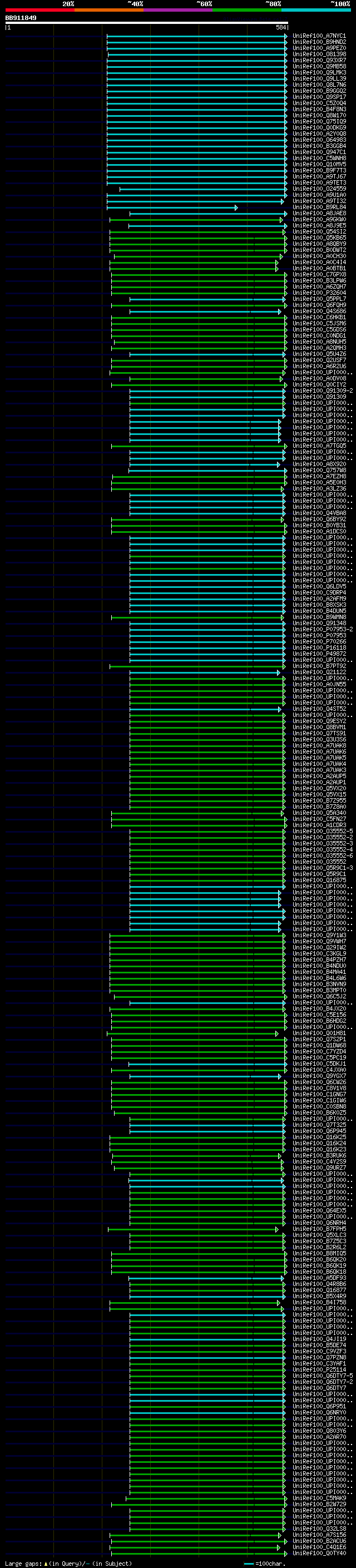The image size is (356, 1568).
Task: Click the purple ~60% identity legend bar
Action: click(x=179, y=10)
